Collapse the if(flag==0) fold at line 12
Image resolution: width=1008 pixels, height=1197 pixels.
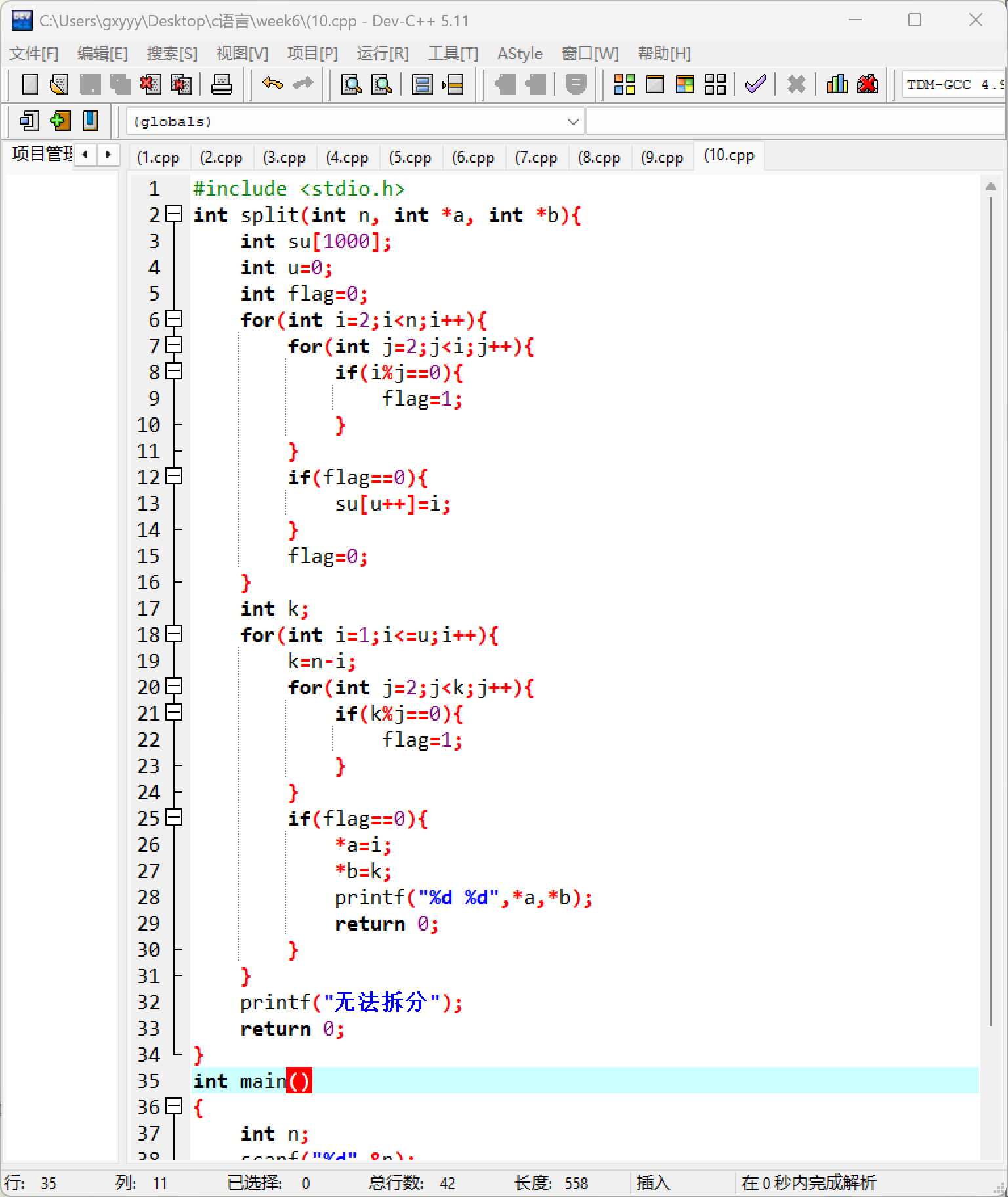[x=174, y=476]
